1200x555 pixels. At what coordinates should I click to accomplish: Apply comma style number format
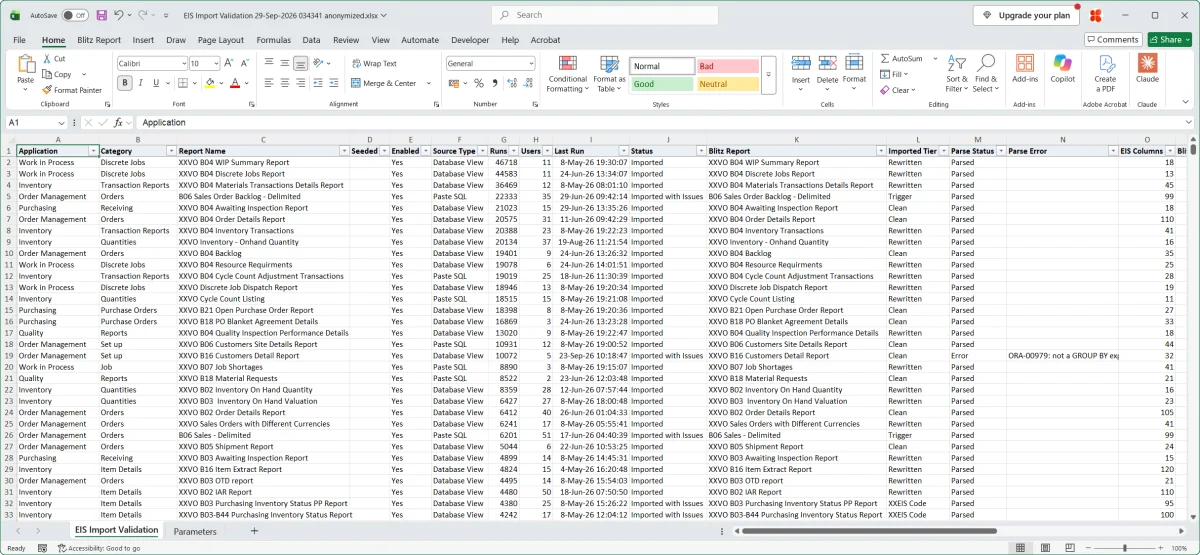coord(494,83)
